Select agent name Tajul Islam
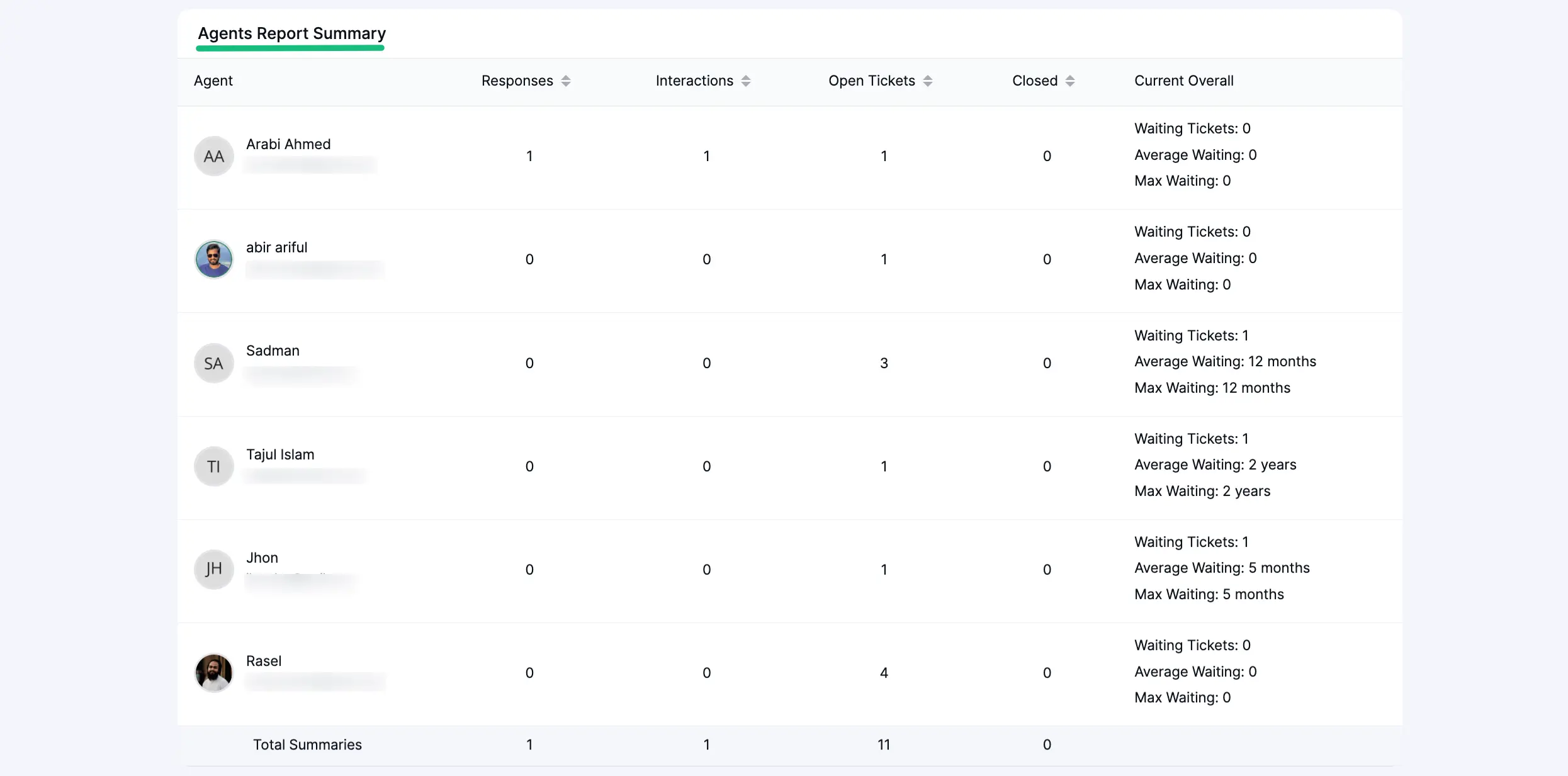The image size is (1568, 776). pyautogui.click(x=280, y=454)
